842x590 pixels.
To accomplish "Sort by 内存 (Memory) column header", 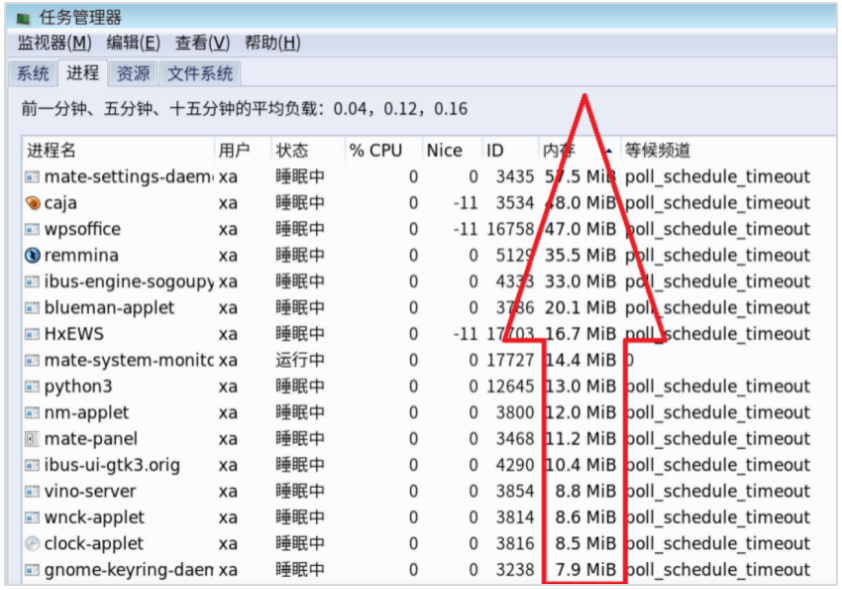I will tap(560, 151).
